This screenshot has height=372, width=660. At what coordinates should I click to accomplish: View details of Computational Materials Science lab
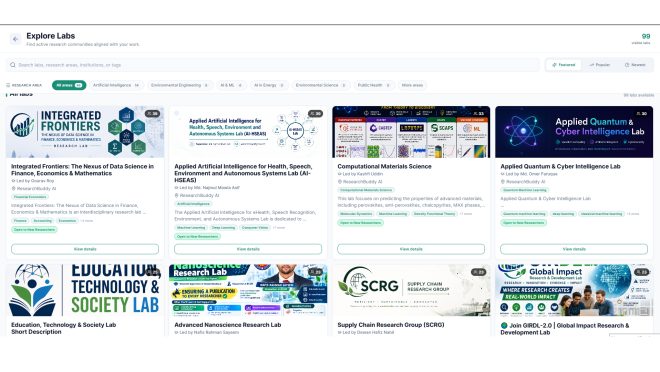click(x=411, y=249)
